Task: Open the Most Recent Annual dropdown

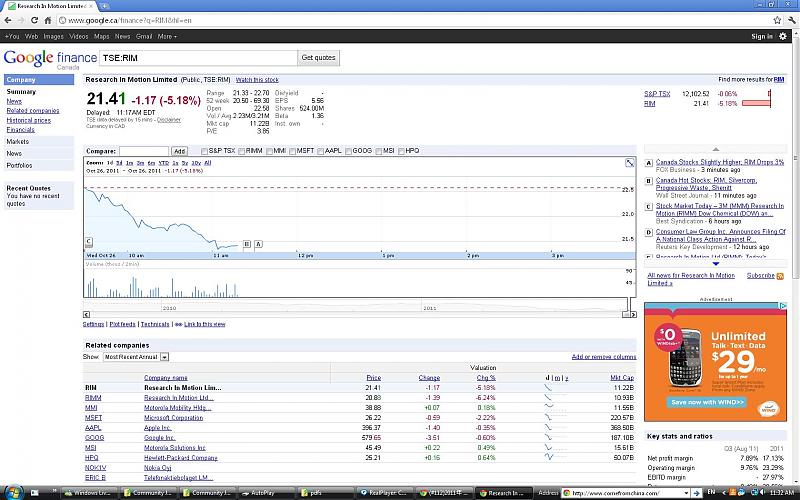Action: pyautogui.click(x=136, y=356)
